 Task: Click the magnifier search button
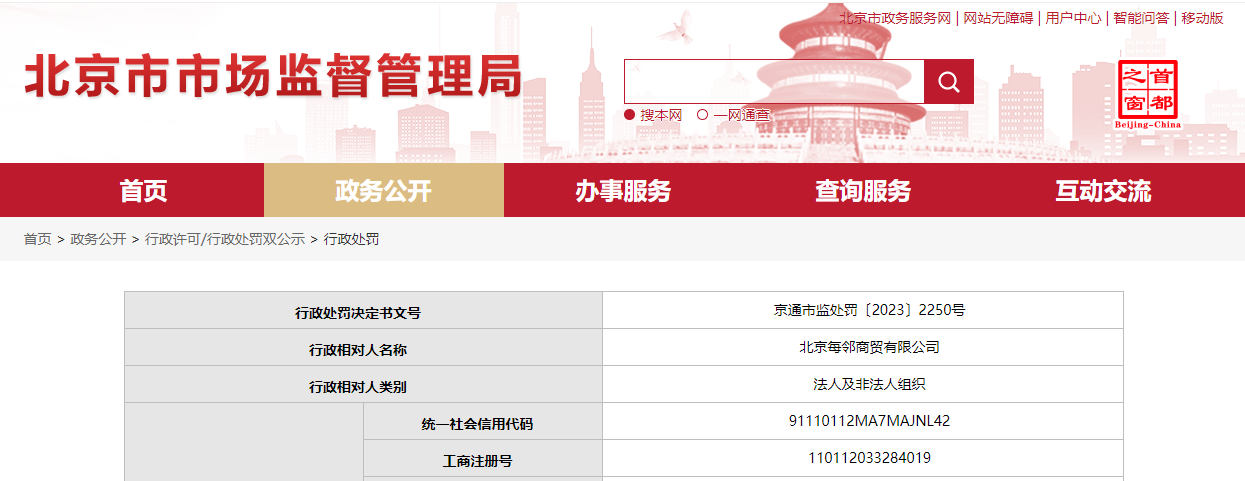[x=948, y=81]
